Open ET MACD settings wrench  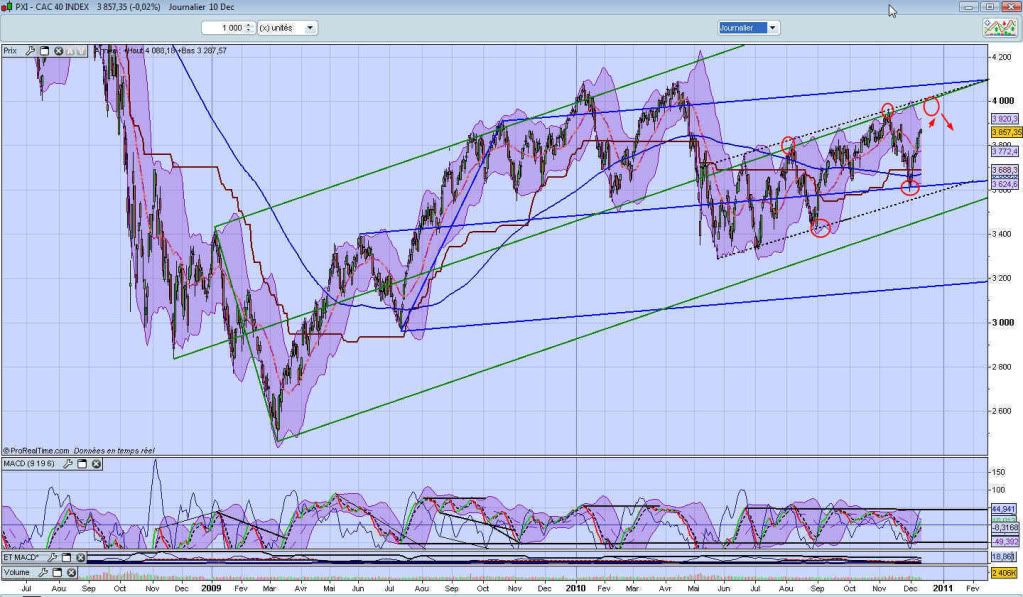52,557
